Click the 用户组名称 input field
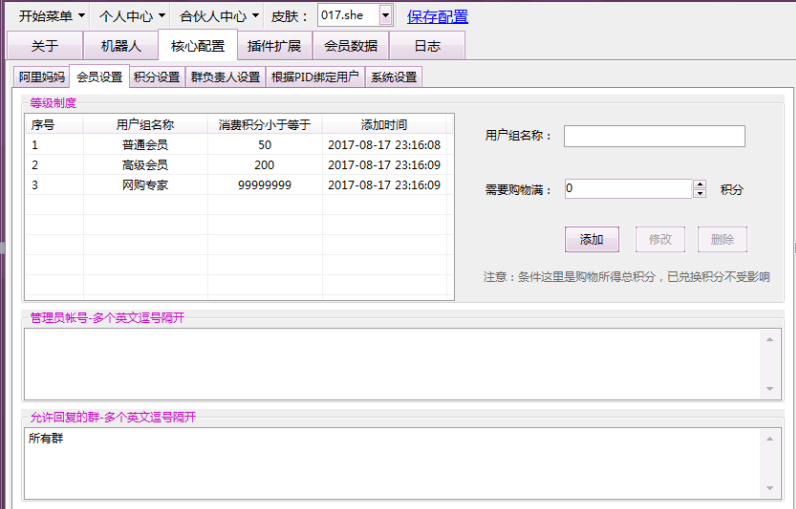Viewport: 796px width, 509px height. (x=654, y=136)
